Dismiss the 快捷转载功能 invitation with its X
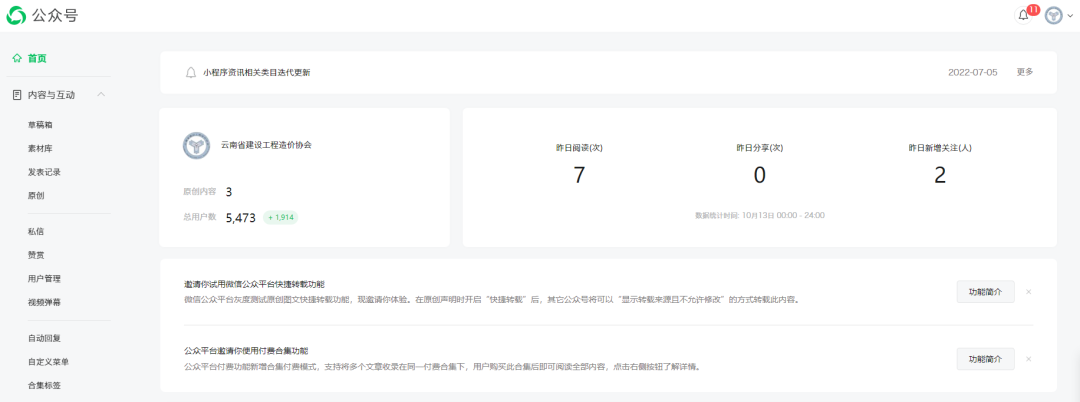This screenshot has width=1080, height=402. (x=1028, y=292)
